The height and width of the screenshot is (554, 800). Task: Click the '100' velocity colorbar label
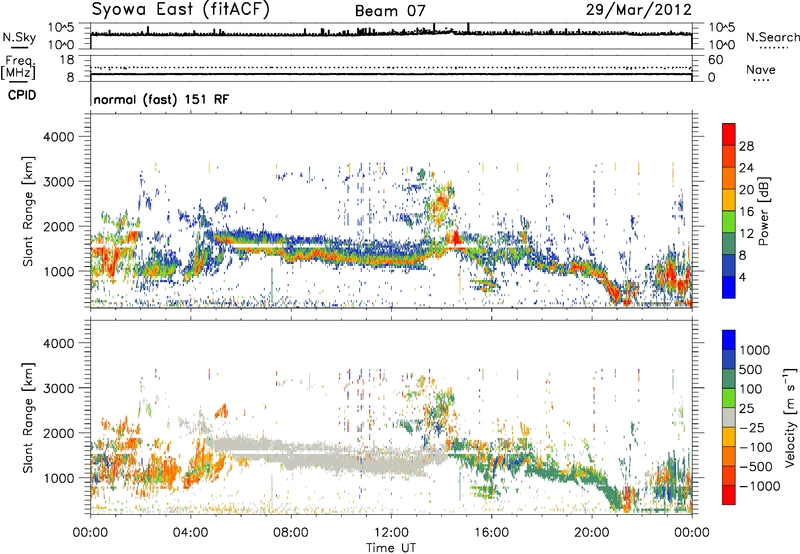coord(751,389)
